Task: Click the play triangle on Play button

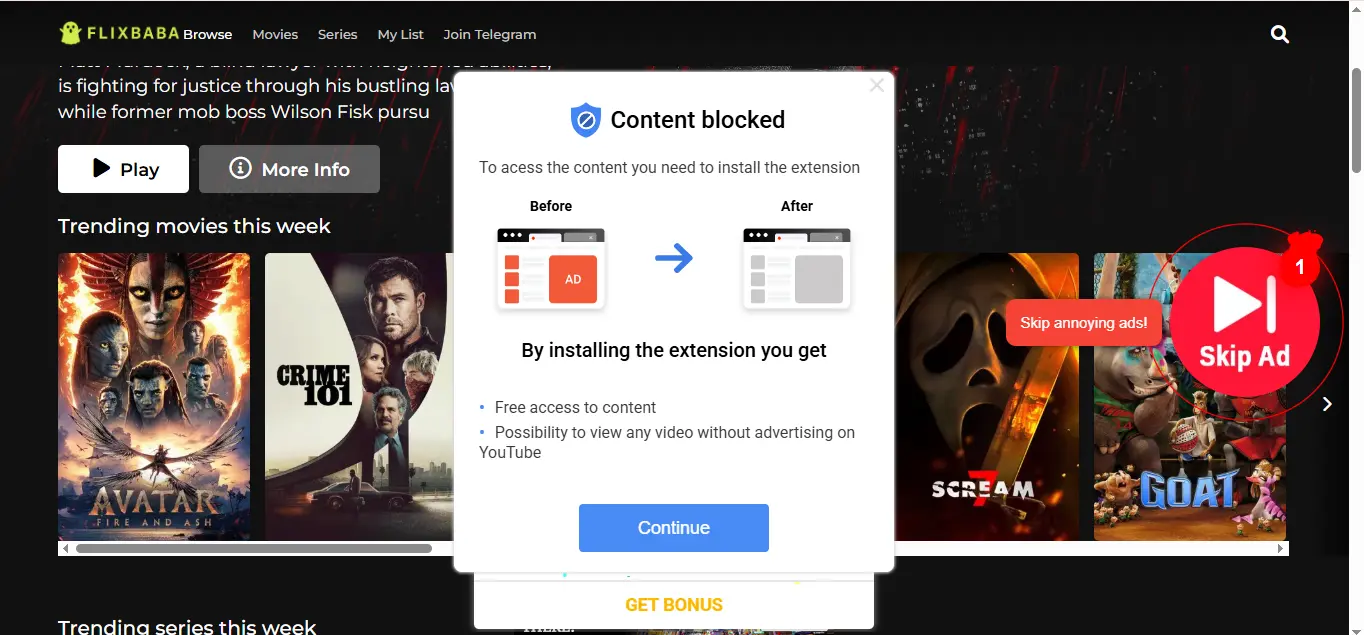Action: point(101,168)
